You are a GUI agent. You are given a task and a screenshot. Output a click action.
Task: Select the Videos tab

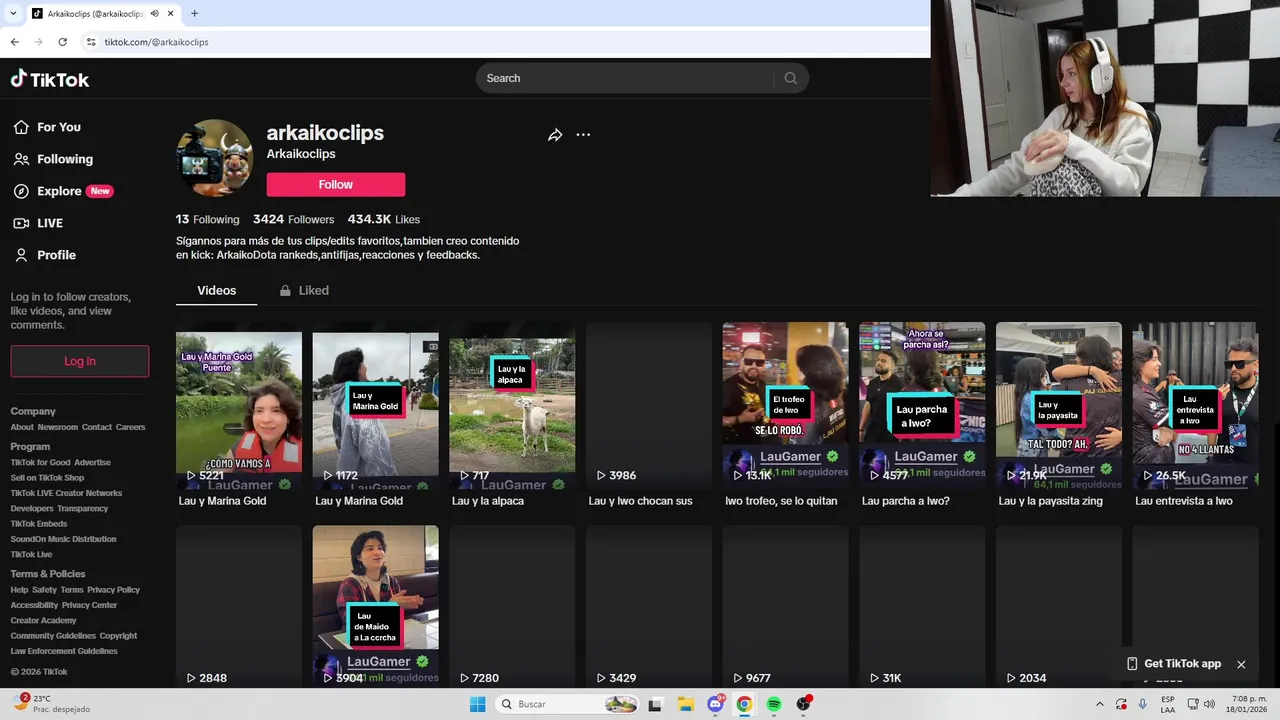click(216, 290)
